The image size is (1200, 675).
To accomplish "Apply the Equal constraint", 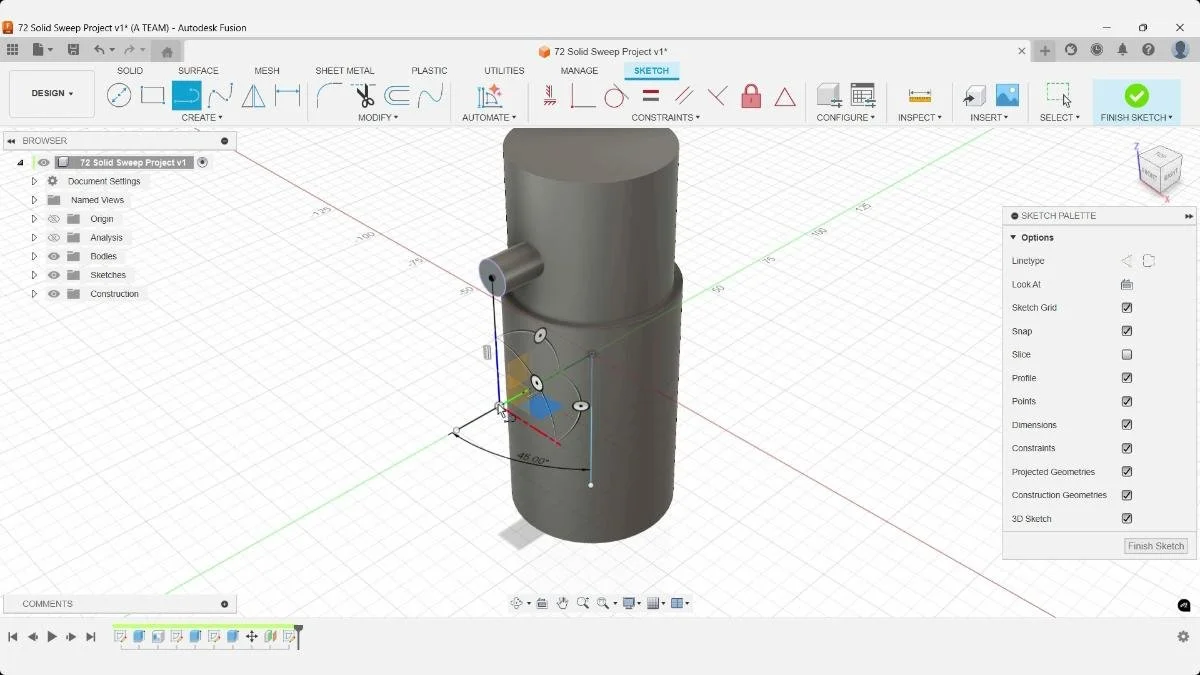I will [x=650, y=96].
